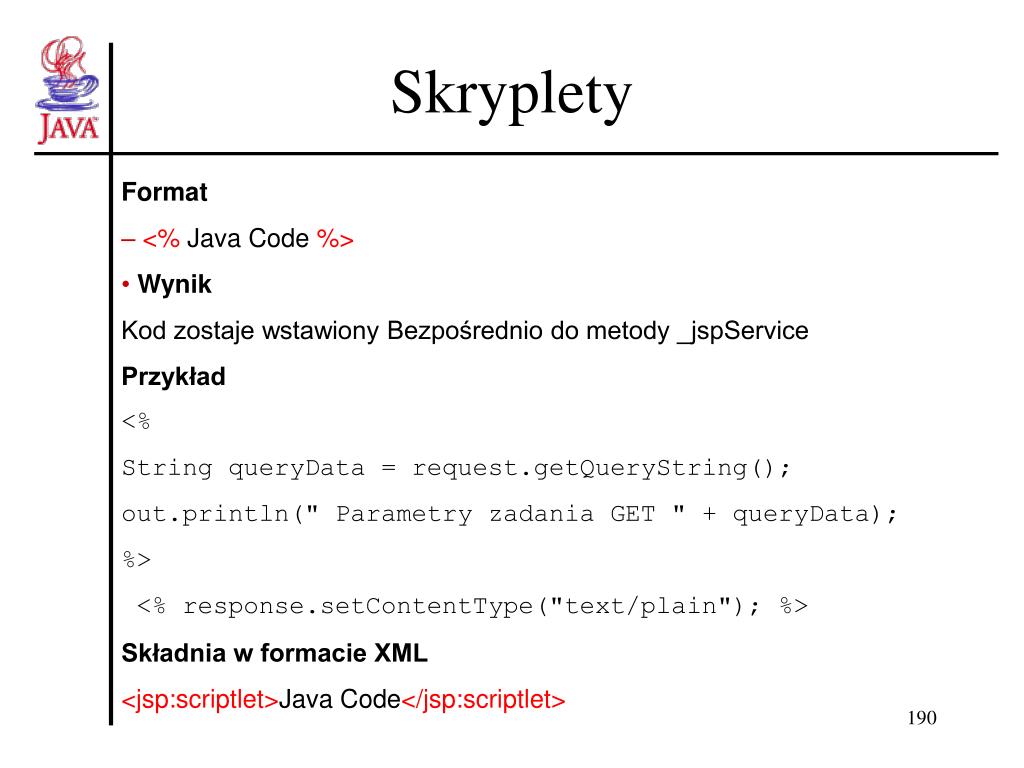Viewport: 1024px width, 768px height.
Task: Click the opening "<%" code tag line
Action: coord(136,421)
